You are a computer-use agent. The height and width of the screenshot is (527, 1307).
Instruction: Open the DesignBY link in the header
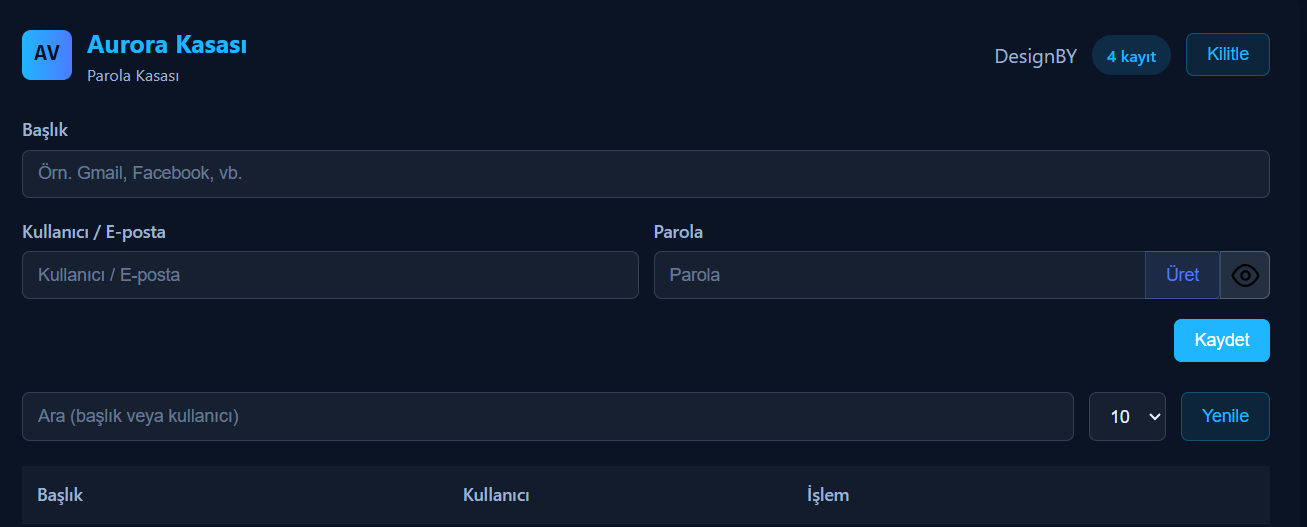coord(1035,56)
